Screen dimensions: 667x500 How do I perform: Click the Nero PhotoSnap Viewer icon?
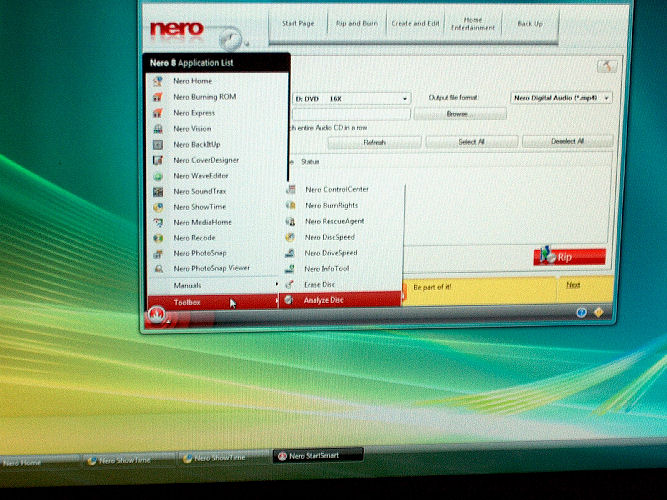(158, 269)
